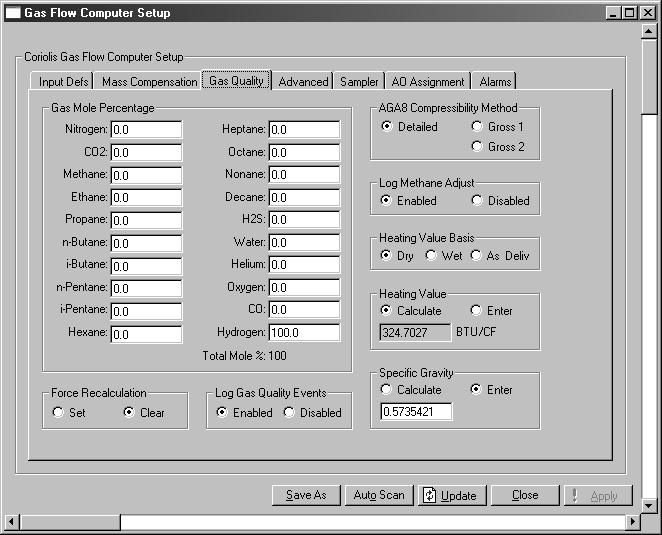Viewport: 662px width, 535px height.
Task: Click the Specific Gravity field 0.5735421
Action: coord(416,411)
